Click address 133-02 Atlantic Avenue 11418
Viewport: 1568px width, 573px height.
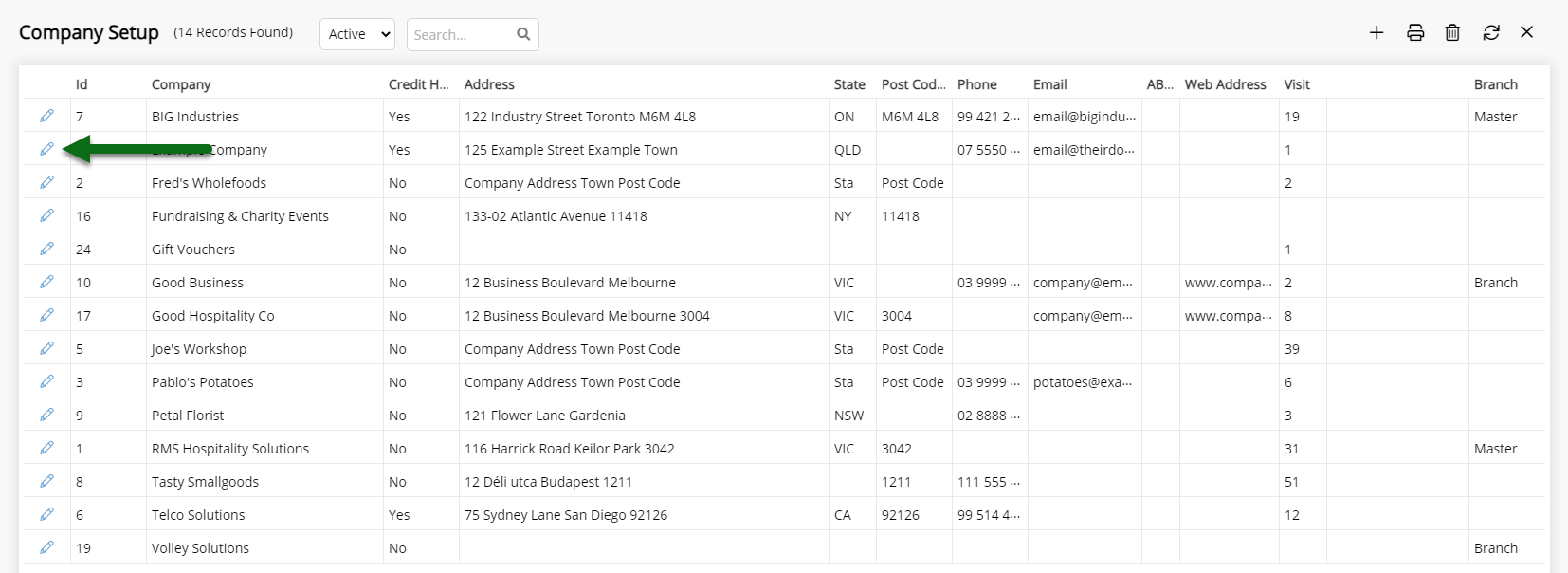[556, 216]
